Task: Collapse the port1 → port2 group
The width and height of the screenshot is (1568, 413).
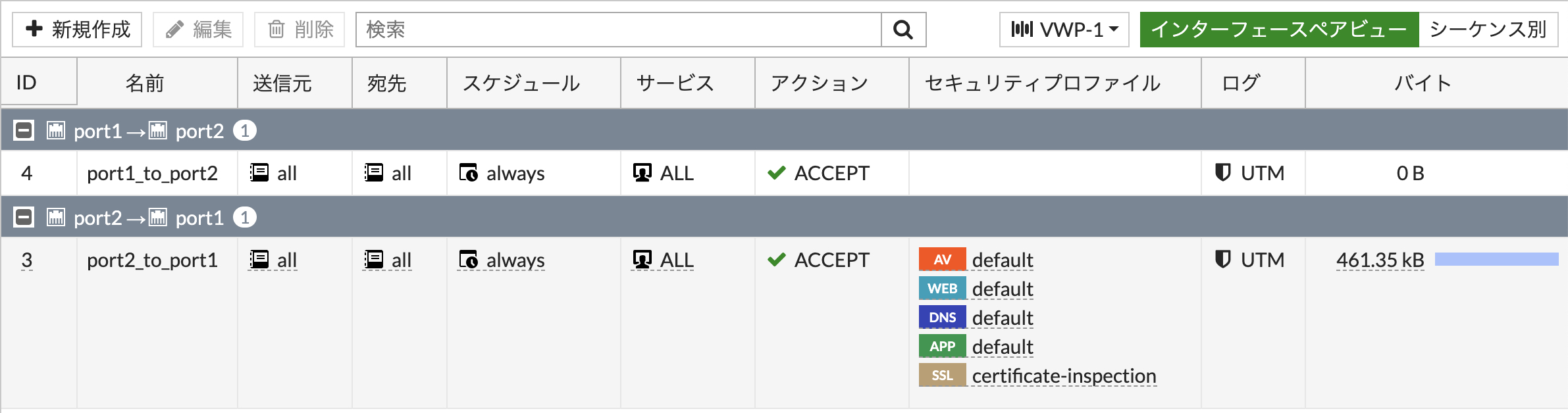Action: 24,130
